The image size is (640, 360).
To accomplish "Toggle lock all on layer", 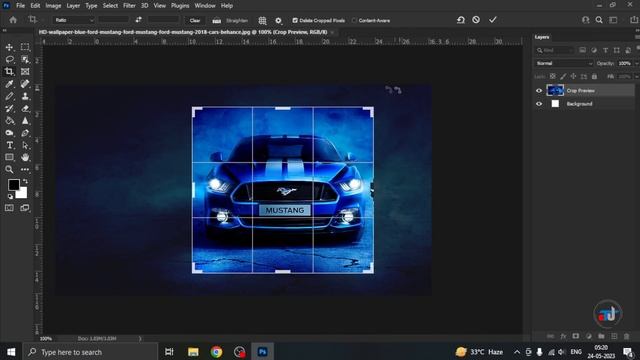I will tap(594, 76).
